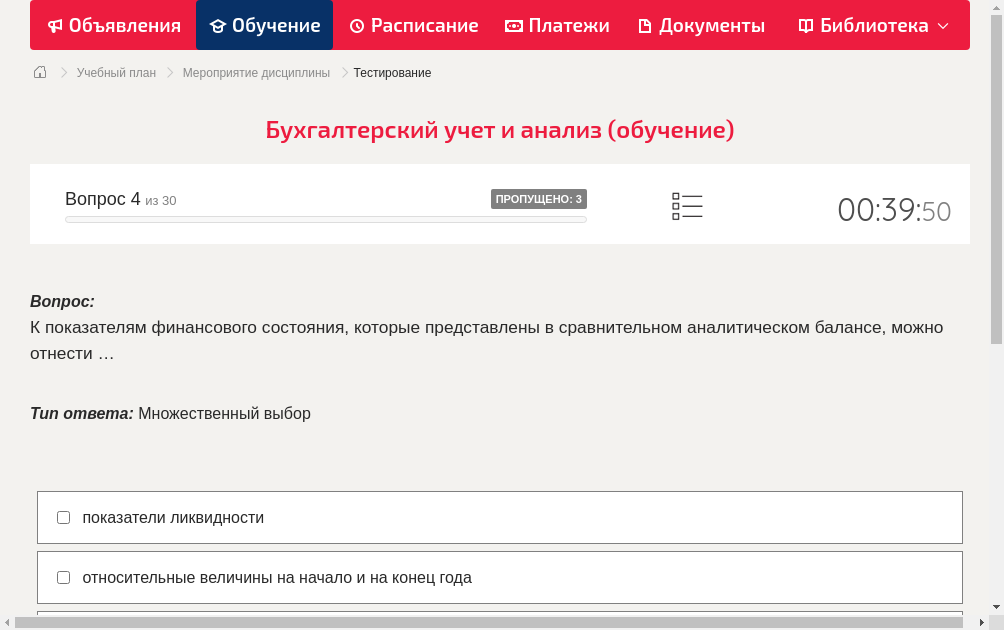Switch to the Обучение navigation tab

(264, 25)
